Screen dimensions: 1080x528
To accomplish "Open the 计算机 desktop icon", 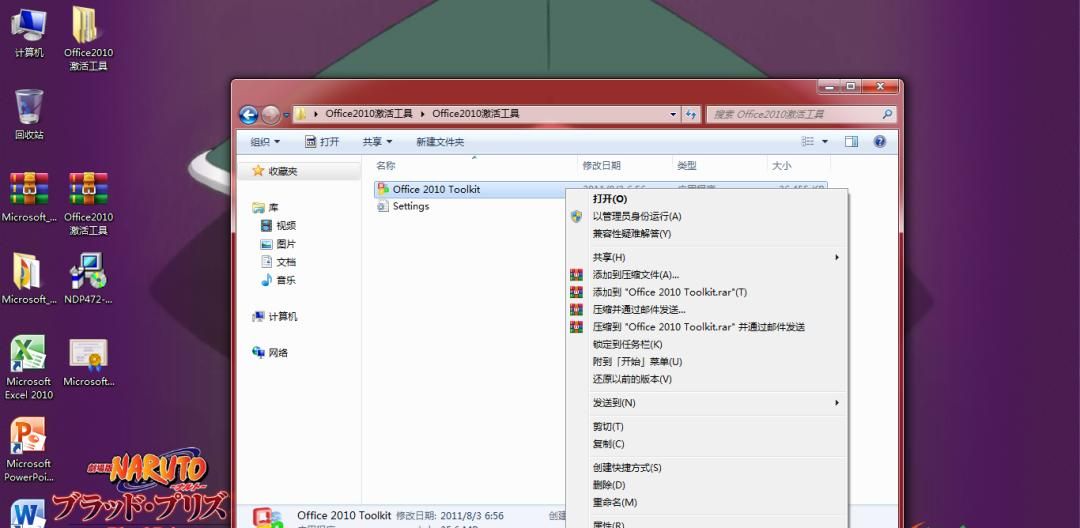I will (29, 32).
